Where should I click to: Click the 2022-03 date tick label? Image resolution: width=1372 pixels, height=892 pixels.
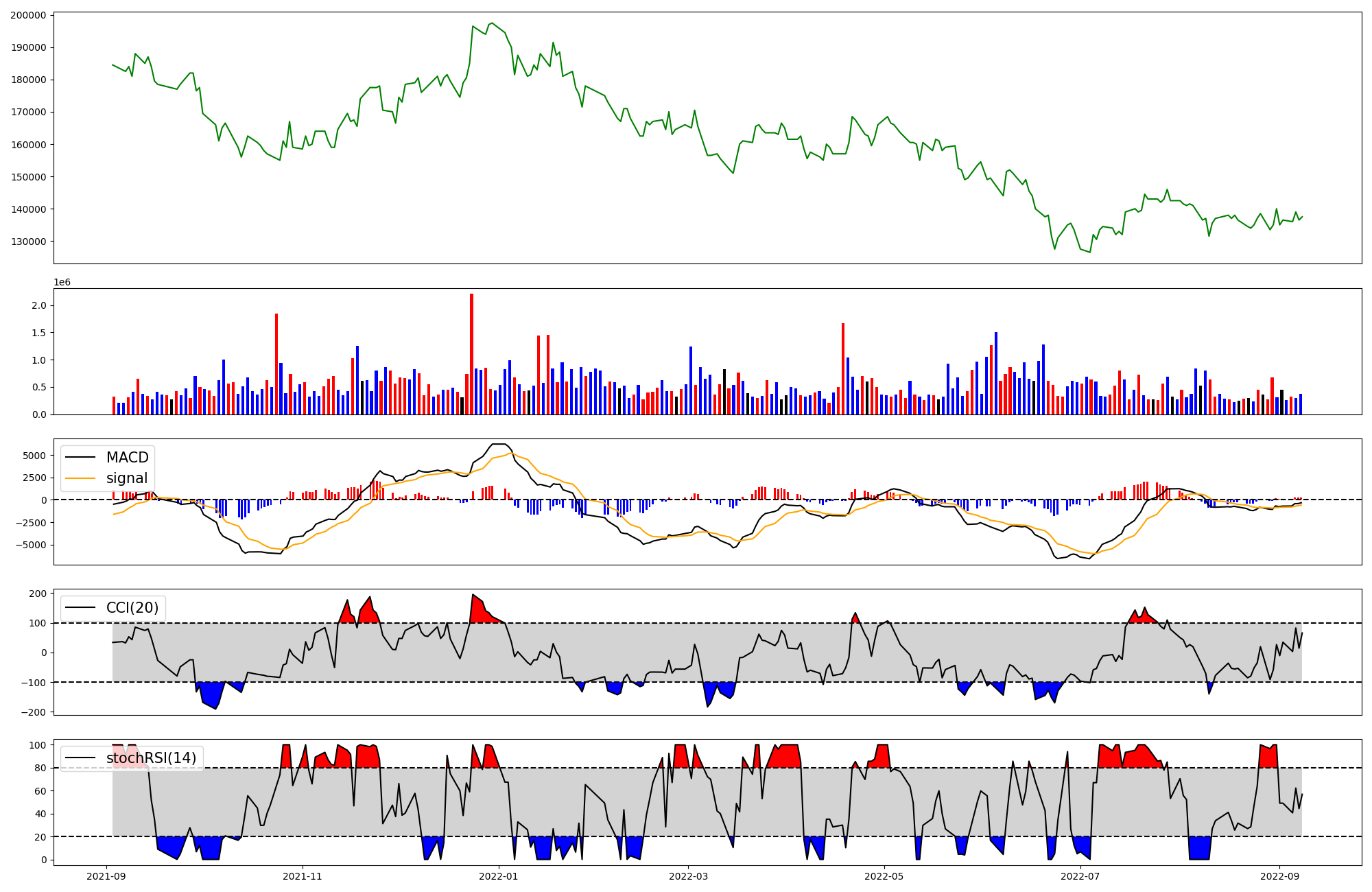(x=688, y=876)
